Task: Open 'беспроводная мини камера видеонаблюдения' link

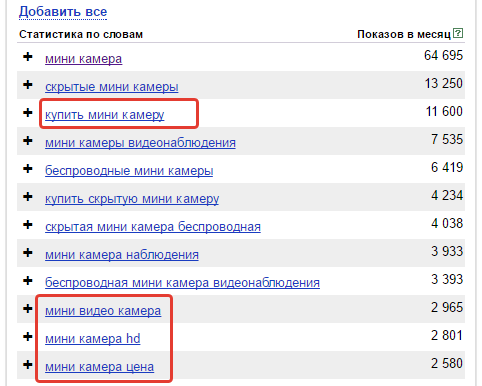Action: point(183,283)
